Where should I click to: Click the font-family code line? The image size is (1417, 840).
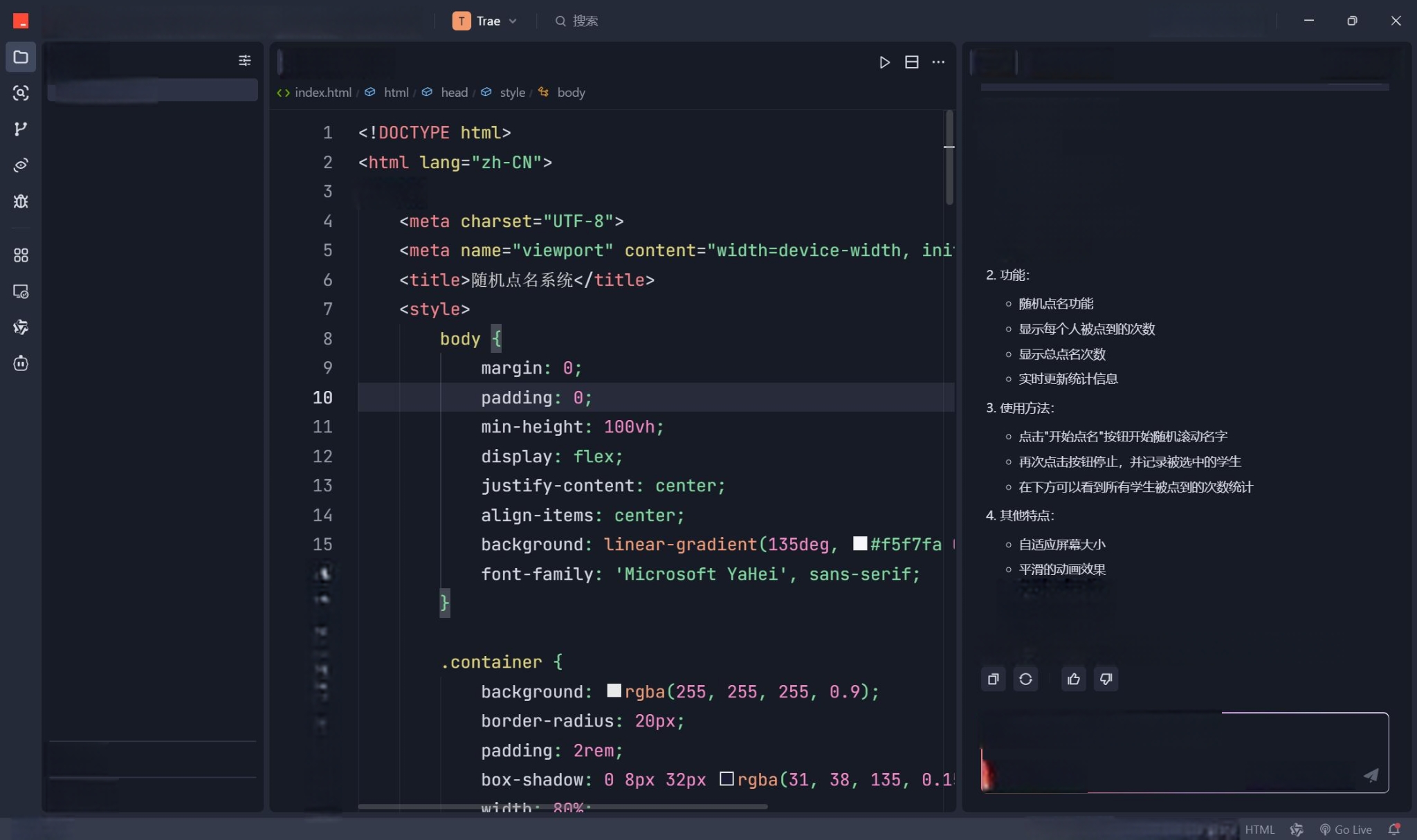click(x=700, y=574)
